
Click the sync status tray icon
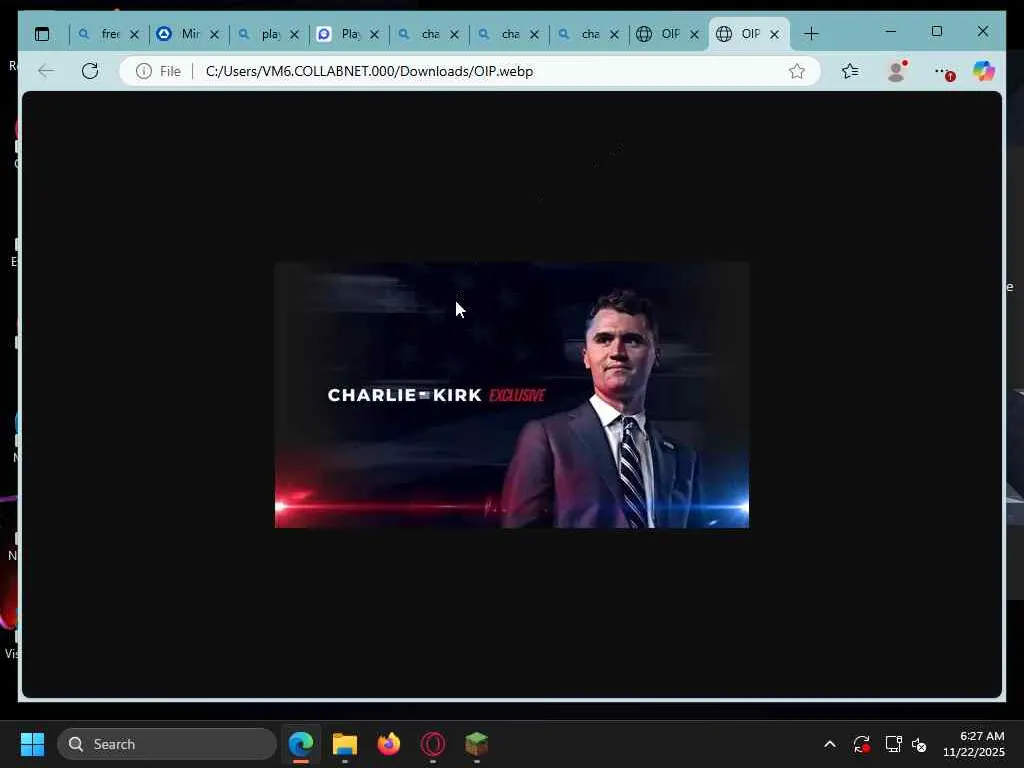point(861,744)
